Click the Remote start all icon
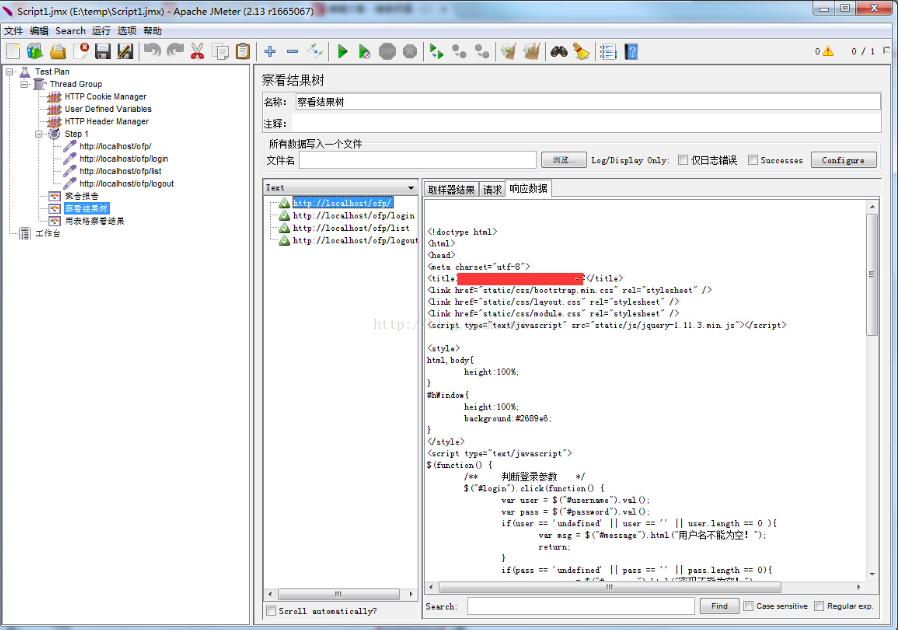Viewport: 899px width, 630px height. pyautogui.click(x=436, y=52)
